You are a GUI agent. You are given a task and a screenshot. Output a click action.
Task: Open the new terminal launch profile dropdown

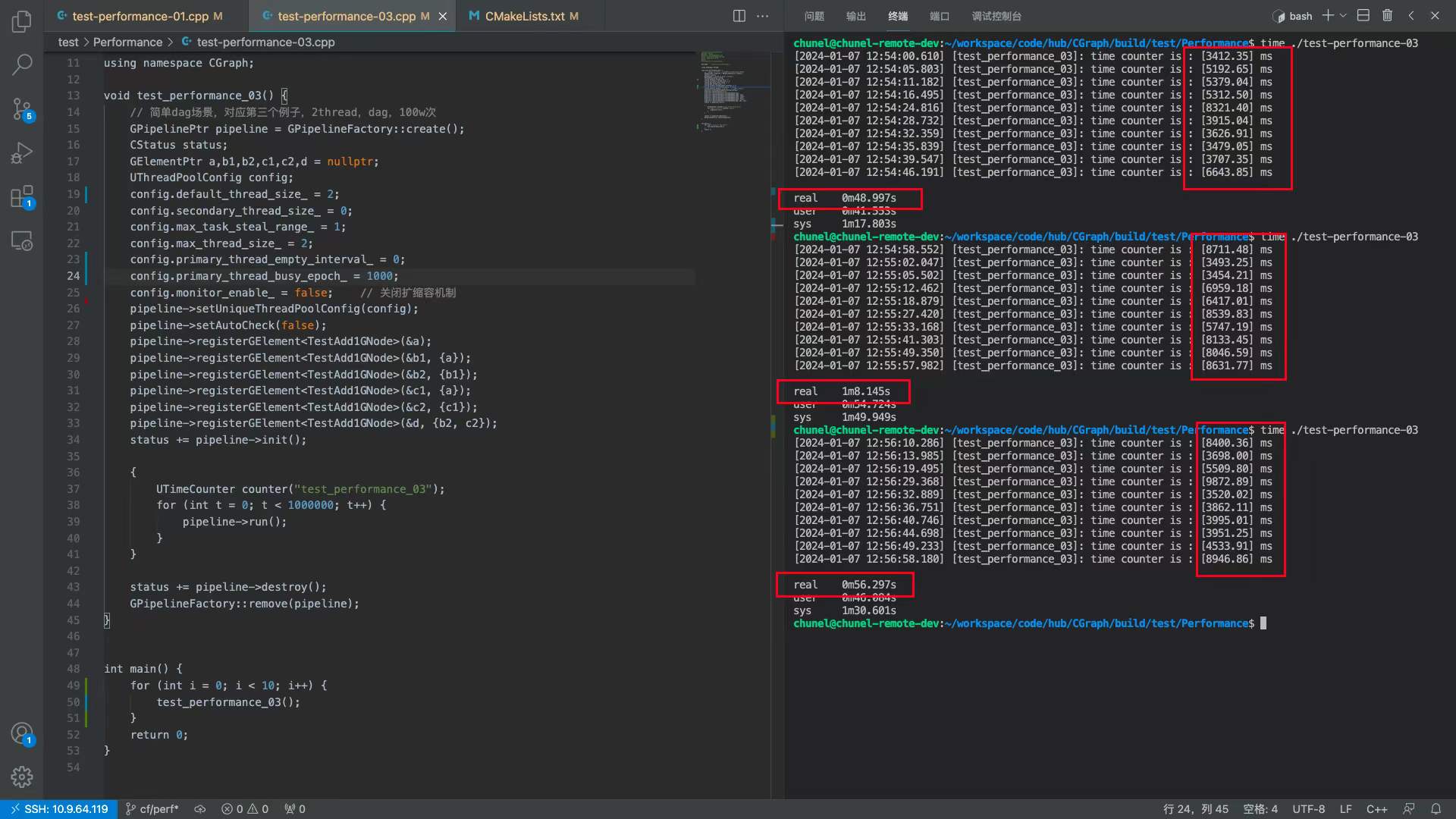coord(1344,15)
